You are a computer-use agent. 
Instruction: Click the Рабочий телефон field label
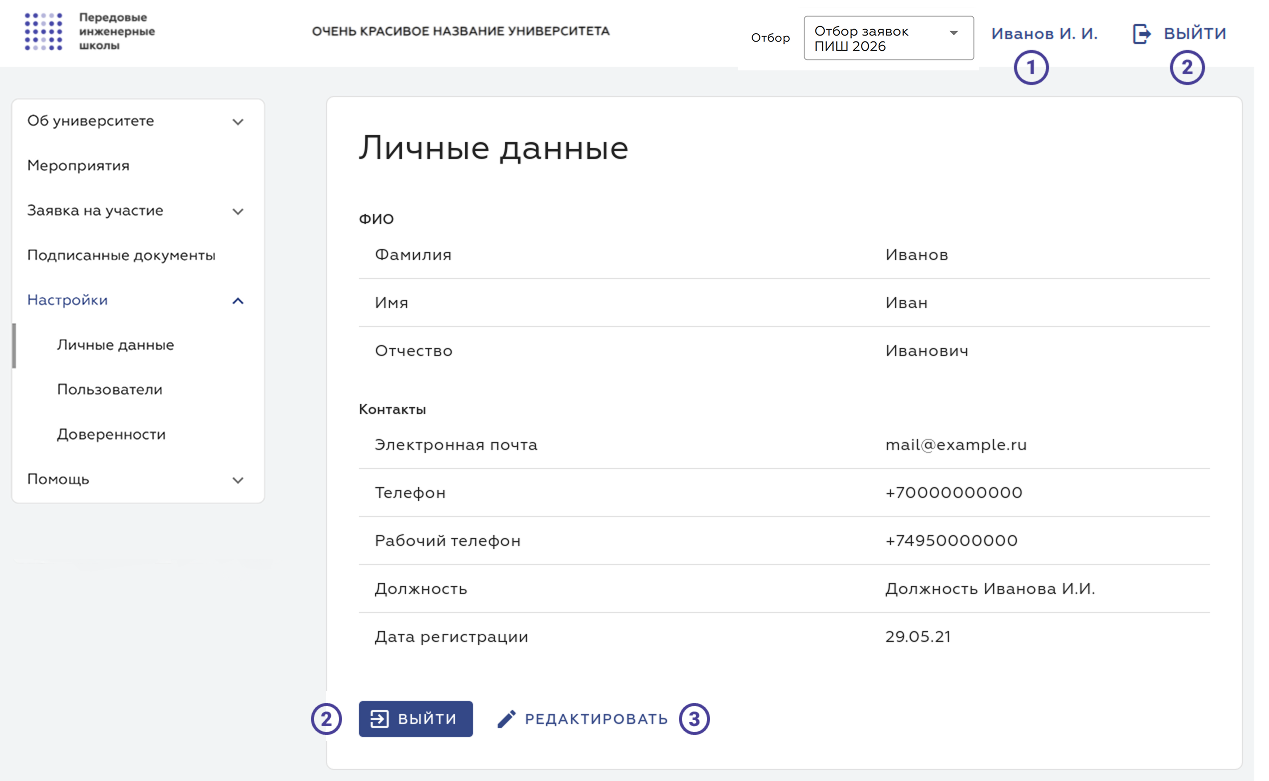tap(447, 541)
